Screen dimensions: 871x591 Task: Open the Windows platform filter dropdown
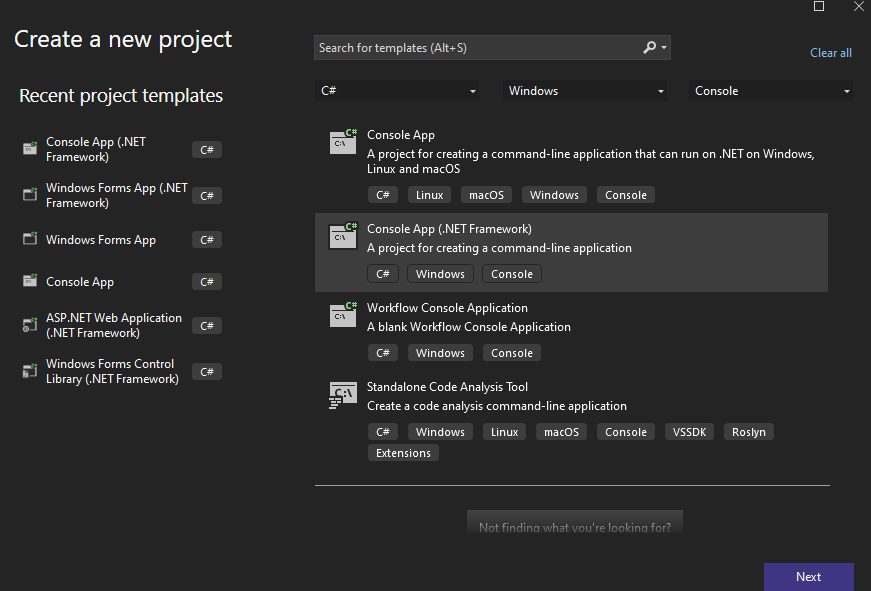tap(585, 91)
